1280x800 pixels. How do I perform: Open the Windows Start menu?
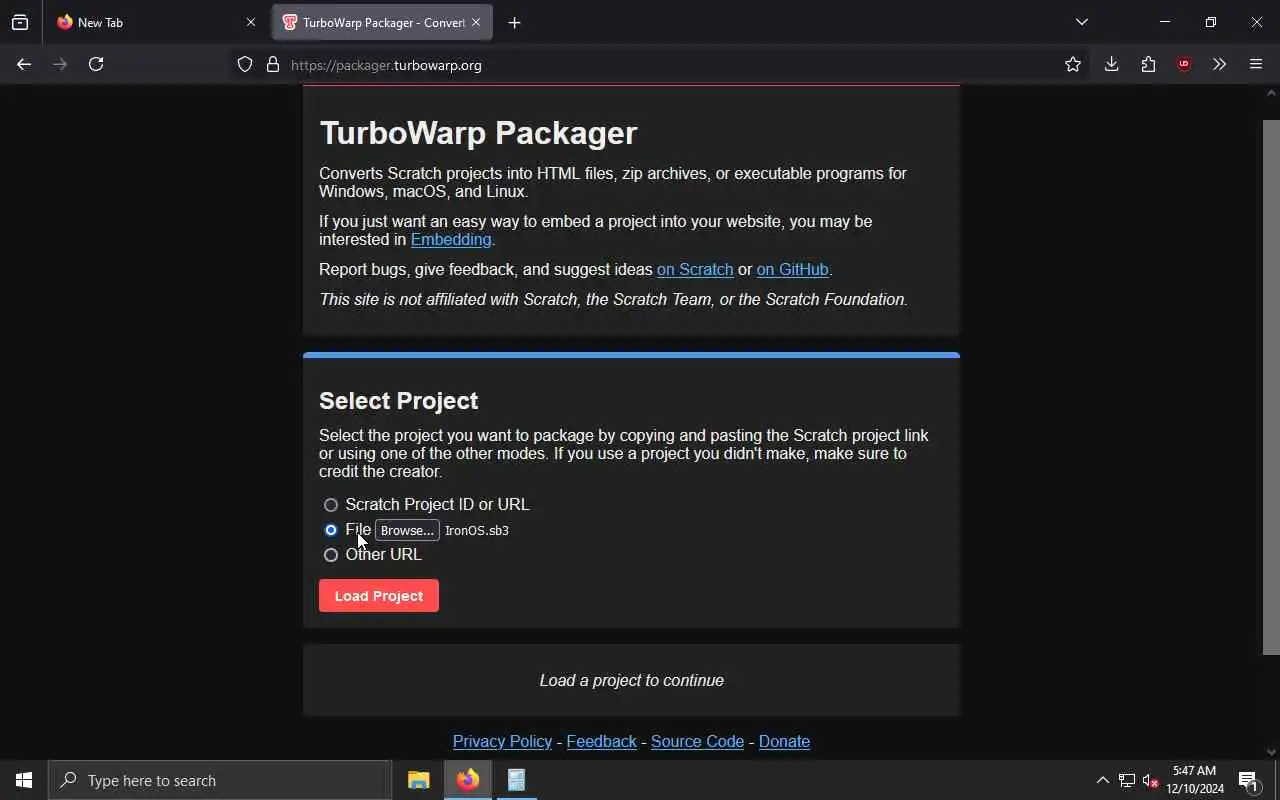pyautogui.click(x=24, y=780)
